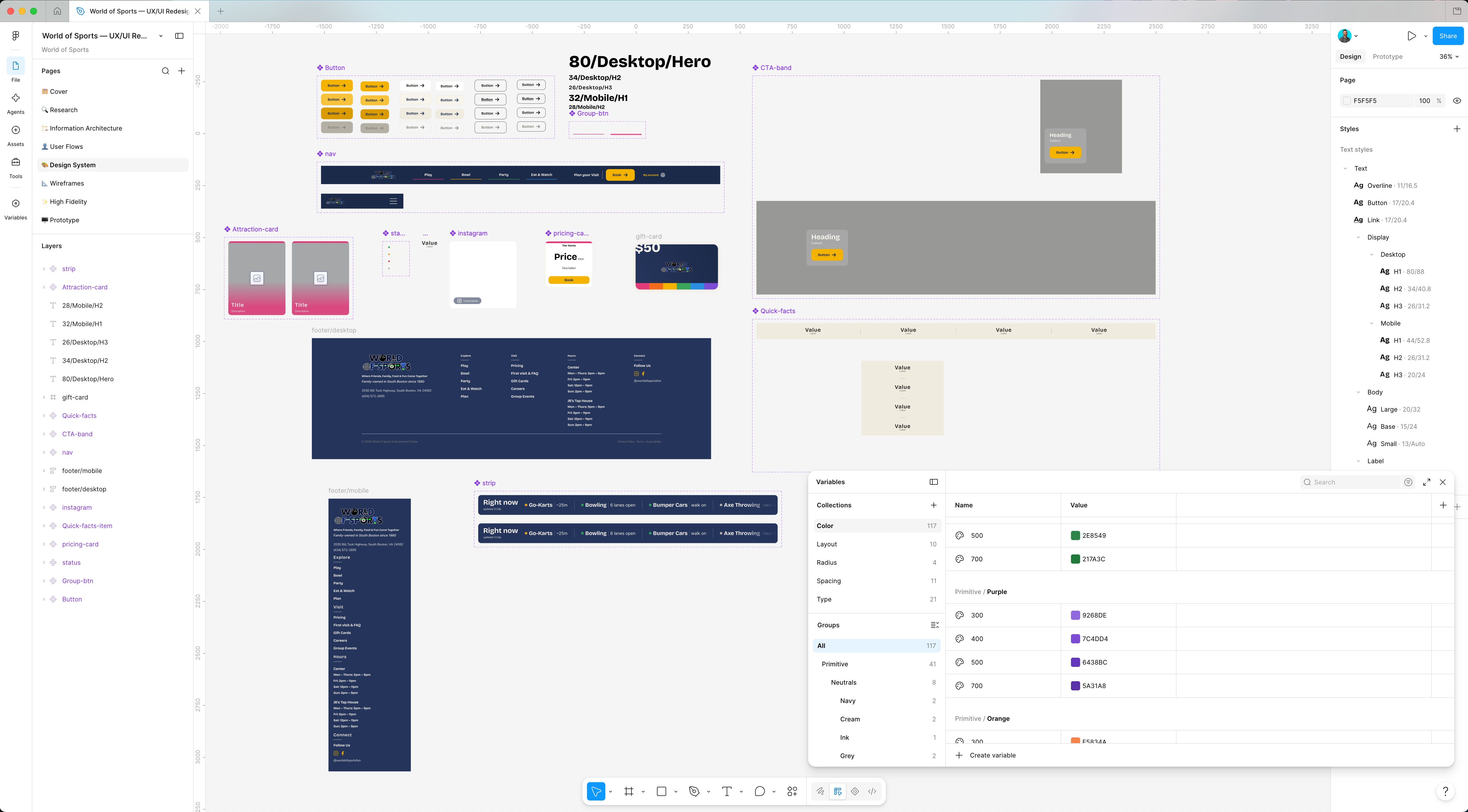Viewport: 1468px width, 812px height.
Task: Select the Move tool in the bottom toolbar
Action: (596, 791)
